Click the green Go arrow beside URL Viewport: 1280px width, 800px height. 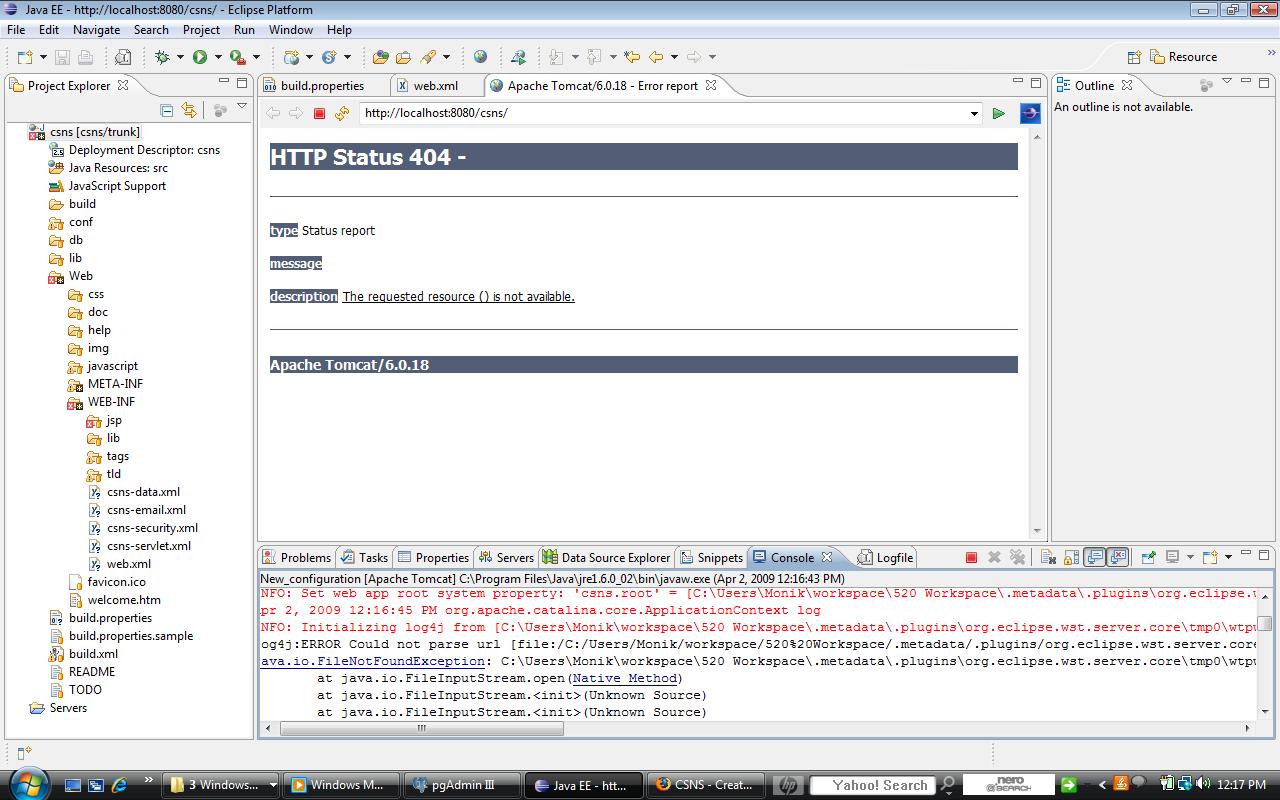tap(998, 113)
